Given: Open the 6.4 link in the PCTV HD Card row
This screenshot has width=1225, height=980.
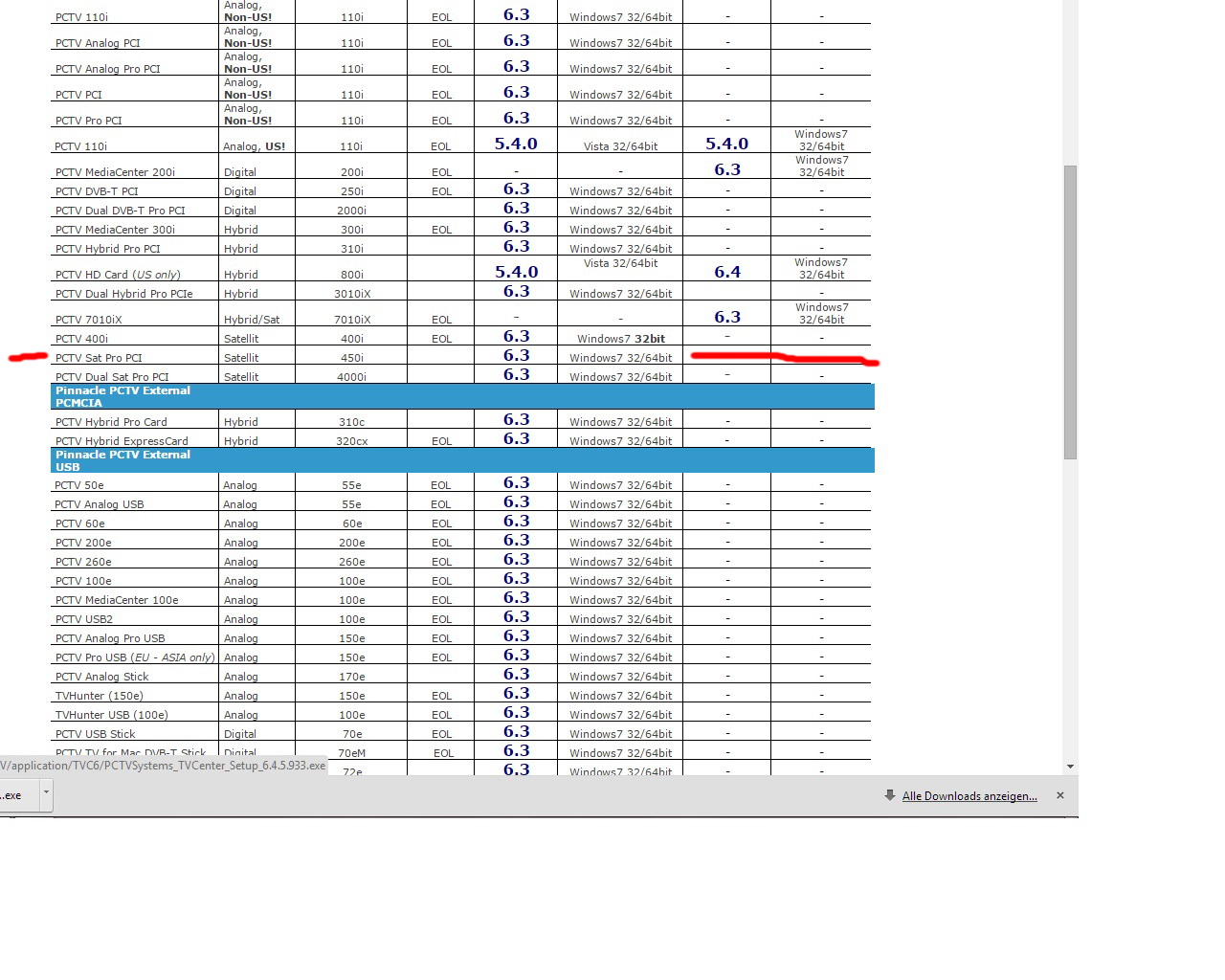Looking at the screenshot, I should (x=727, y=272).
